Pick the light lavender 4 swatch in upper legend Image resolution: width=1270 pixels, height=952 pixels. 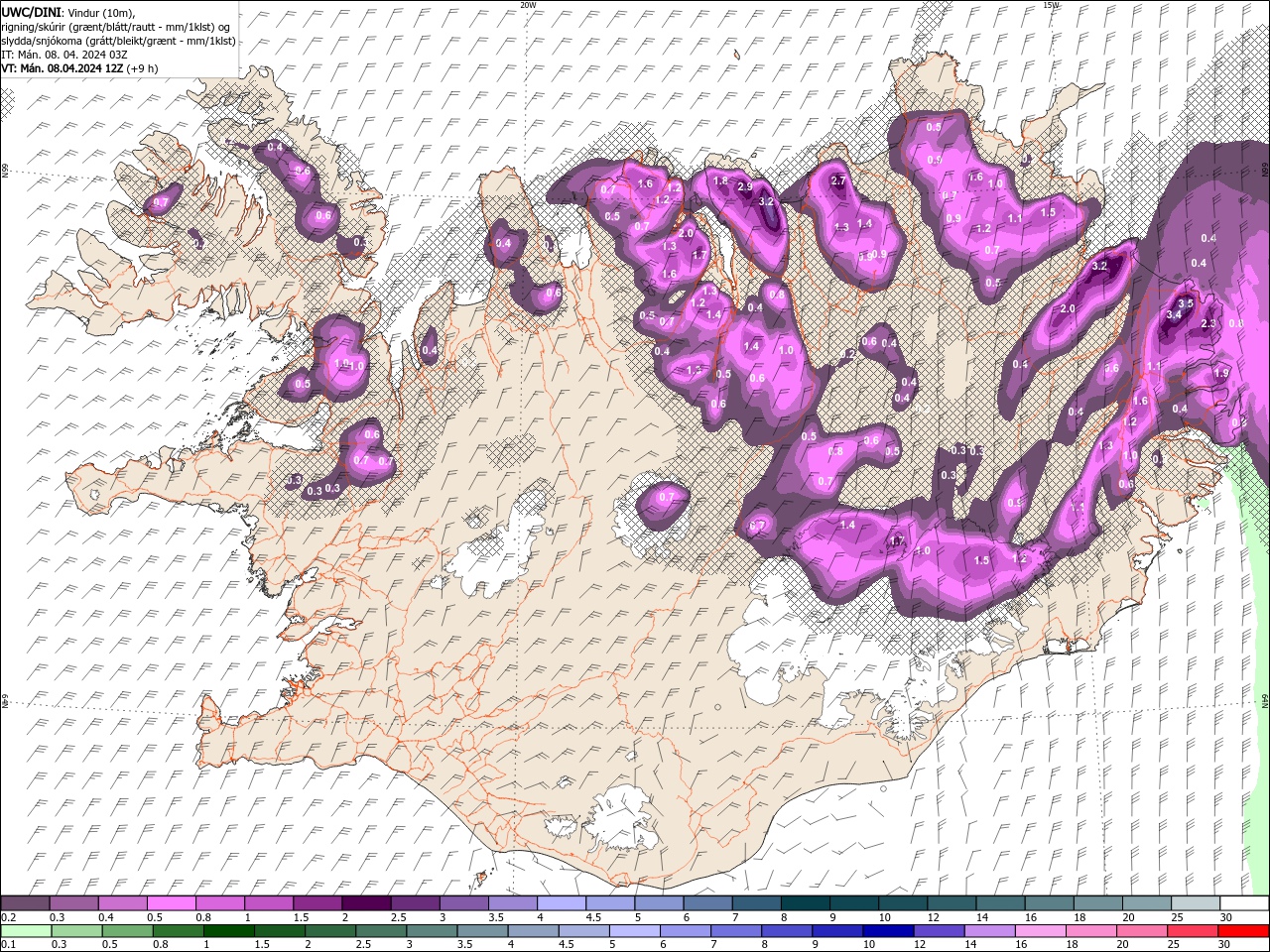click(x=561, y=903)
